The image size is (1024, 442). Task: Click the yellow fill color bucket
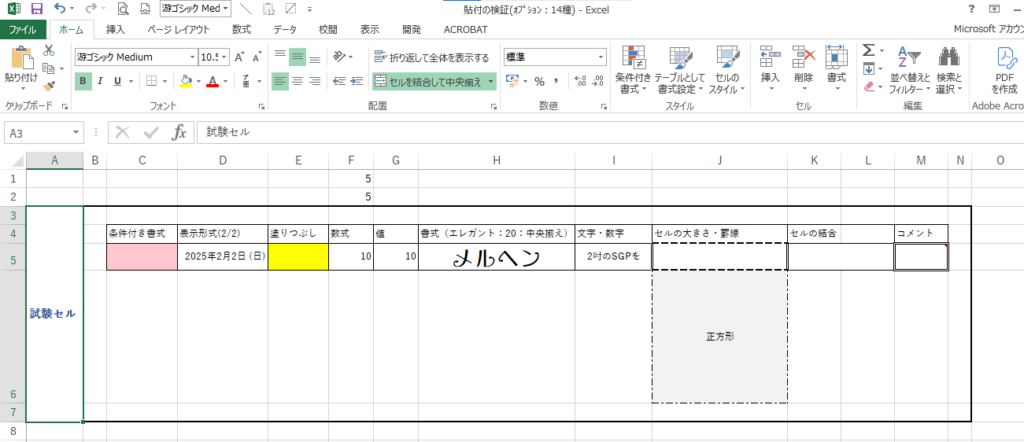(x=185, y=81)
